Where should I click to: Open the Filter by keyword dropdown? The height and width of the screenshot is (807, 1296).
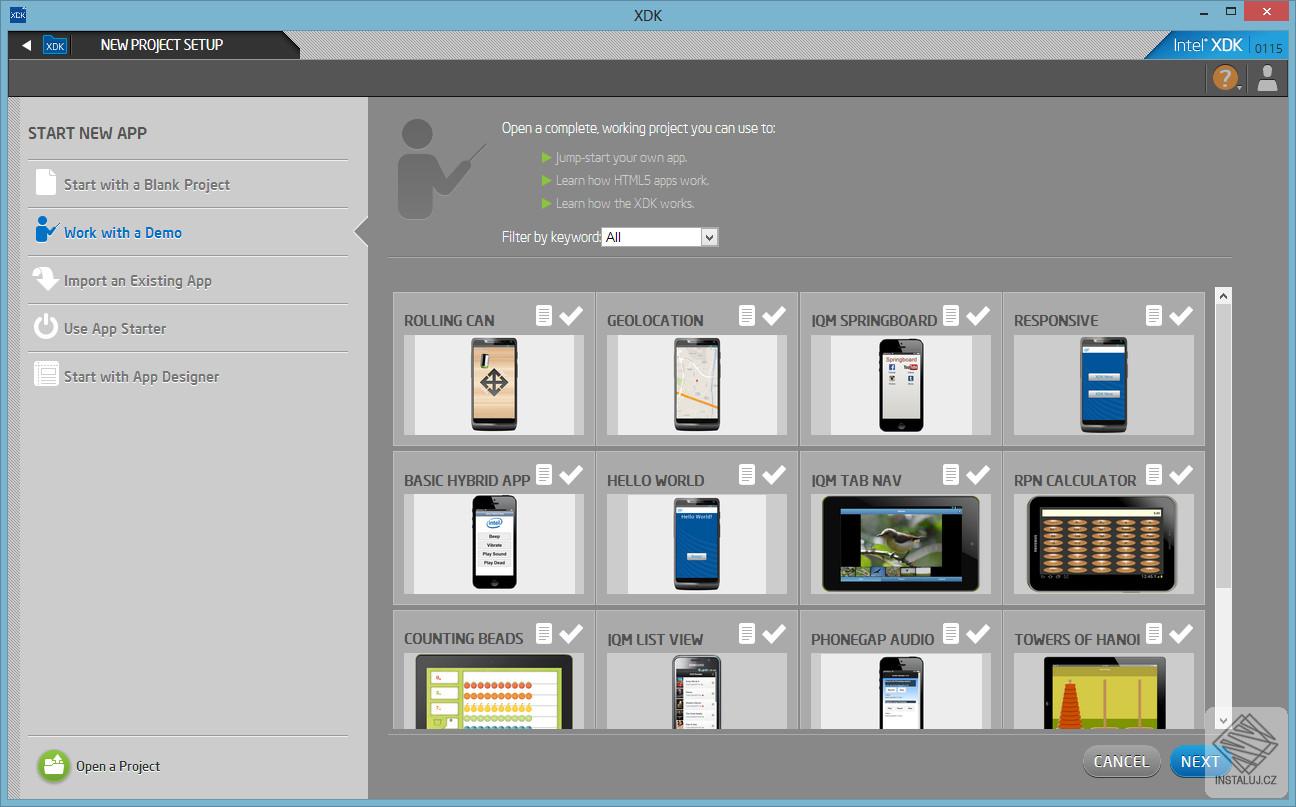pos(660,237)
